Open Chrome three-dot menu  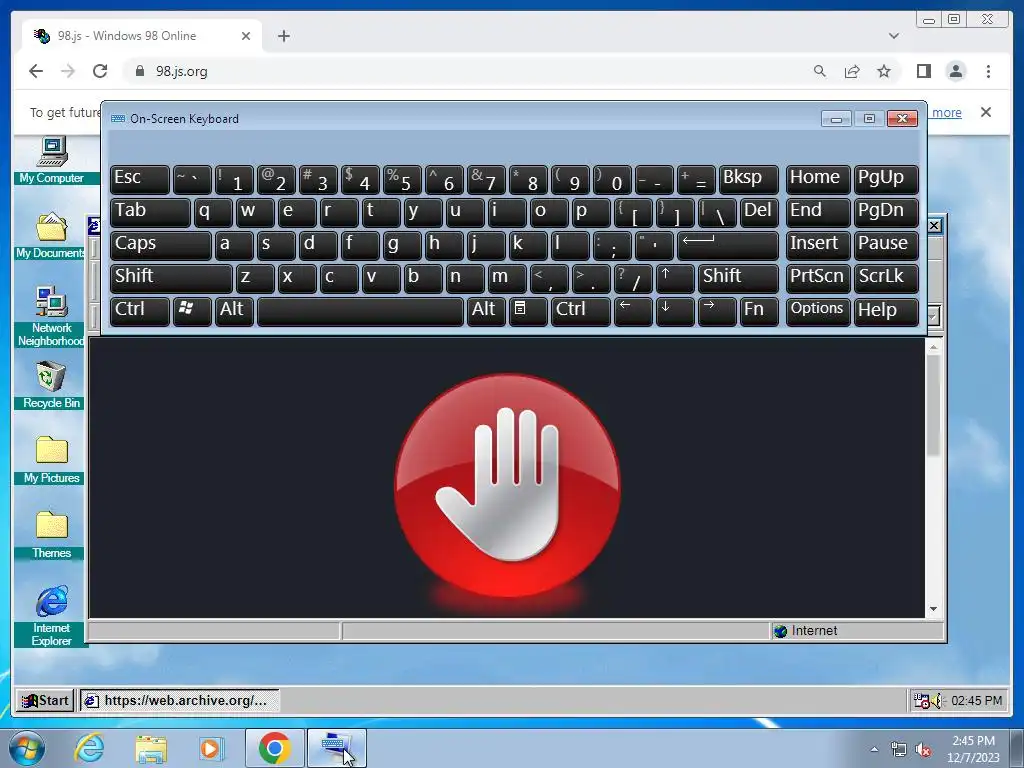(x=988, y=71)
